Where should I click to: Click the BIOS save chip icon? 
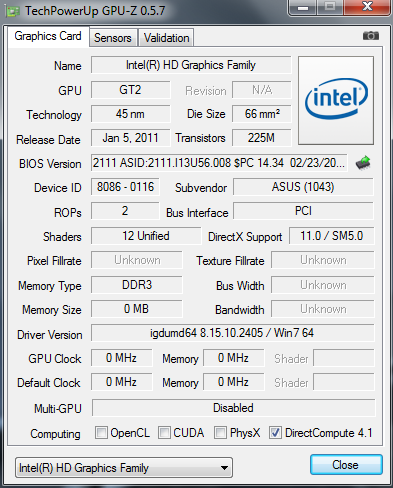[x=363, y=163]
